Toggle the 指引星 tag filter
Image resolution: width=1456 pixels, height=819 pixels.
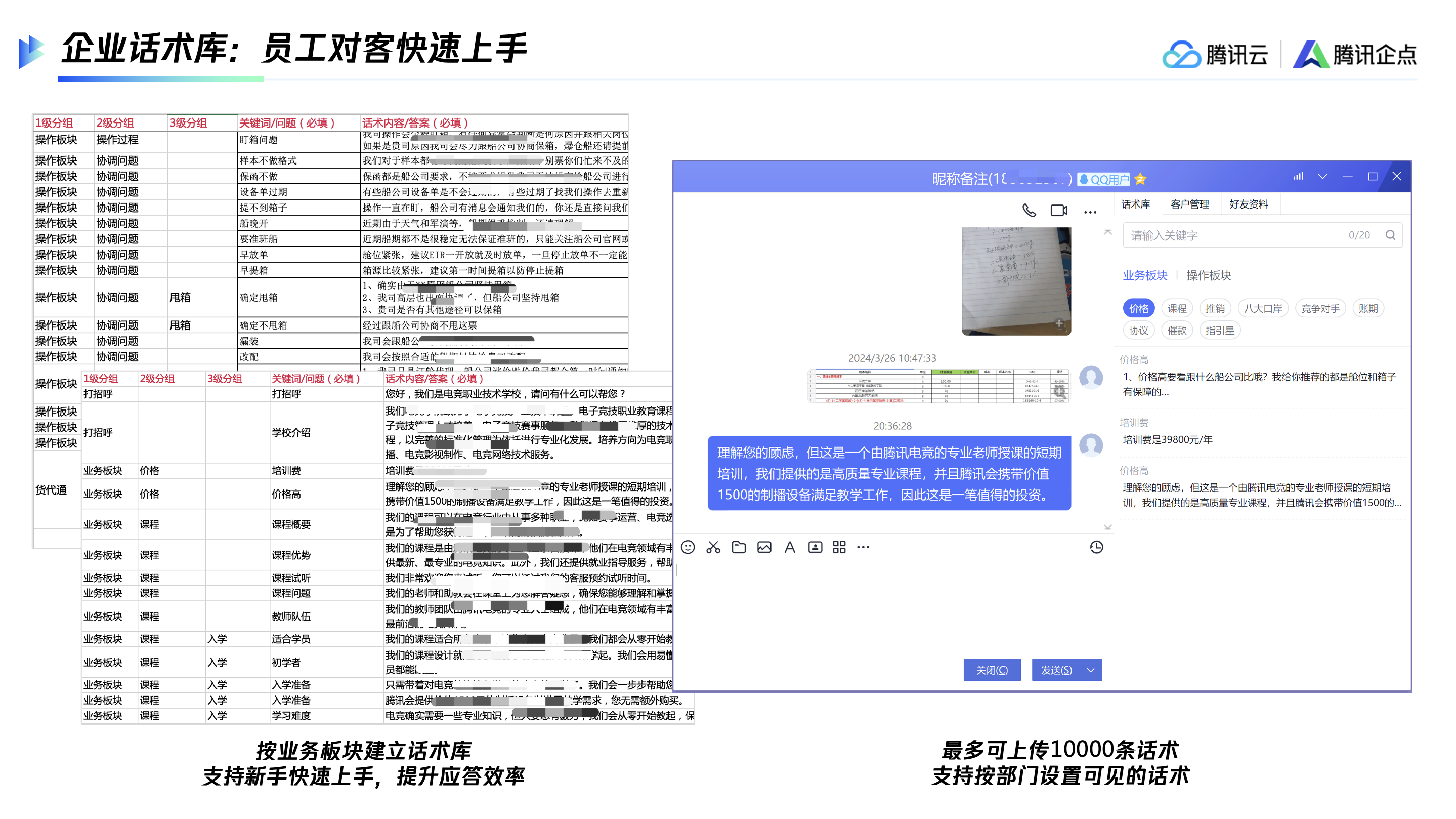[1220, 331]
